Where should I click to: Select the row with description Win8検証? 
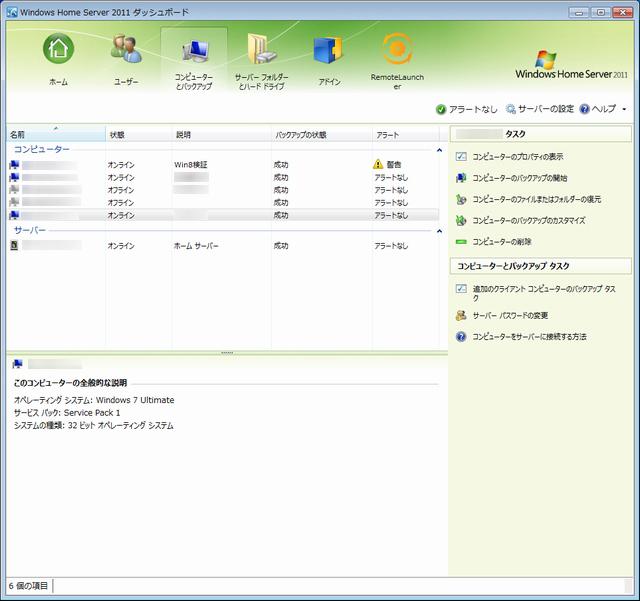[x=223, y=165]
